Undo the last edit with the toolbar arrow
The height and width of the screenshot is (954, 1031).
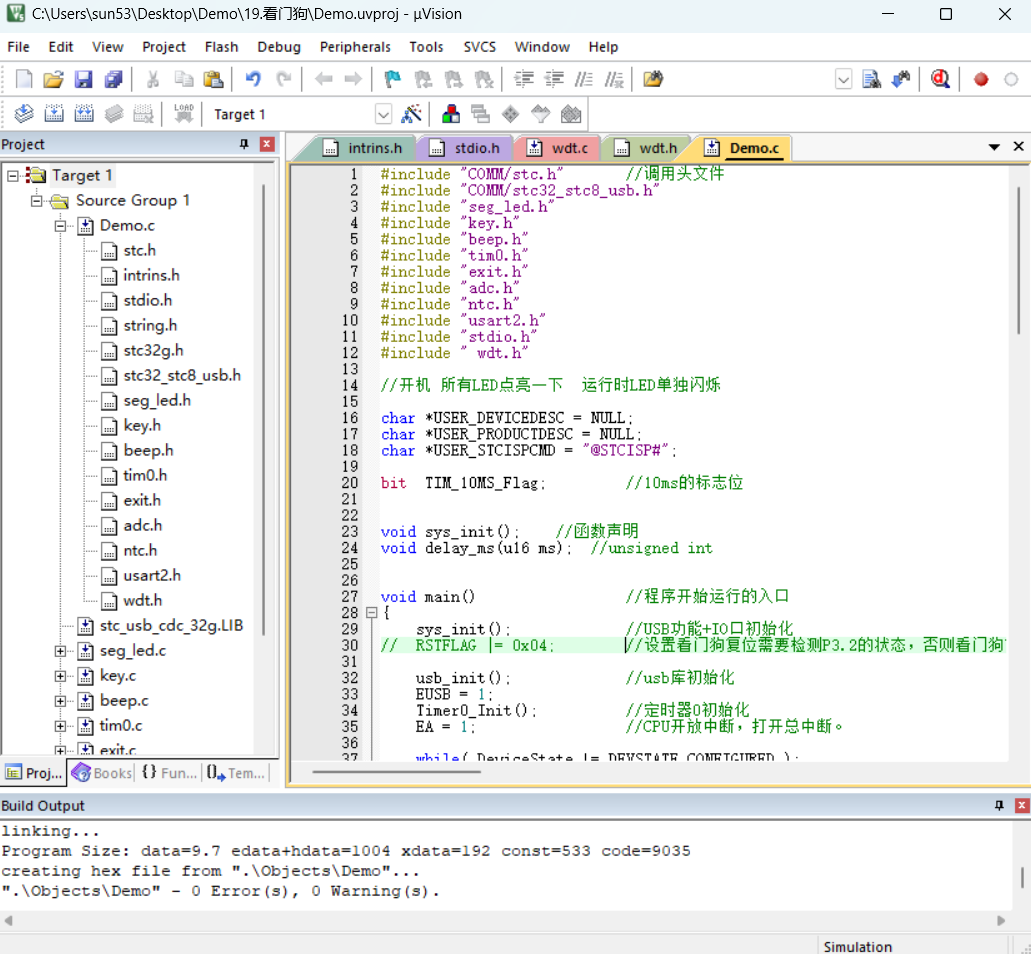point(253,80)
